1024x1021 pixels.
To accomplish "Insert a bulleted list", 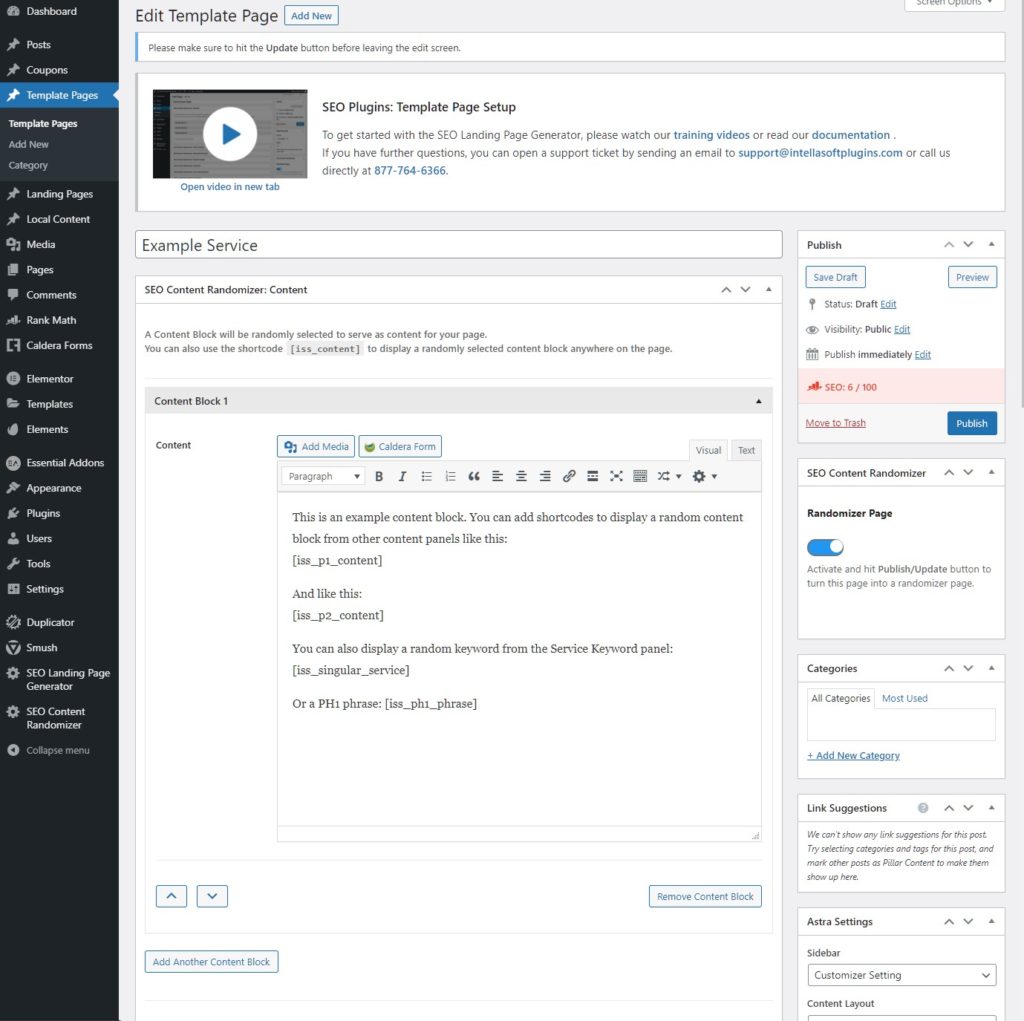I will tap(427, 476).
